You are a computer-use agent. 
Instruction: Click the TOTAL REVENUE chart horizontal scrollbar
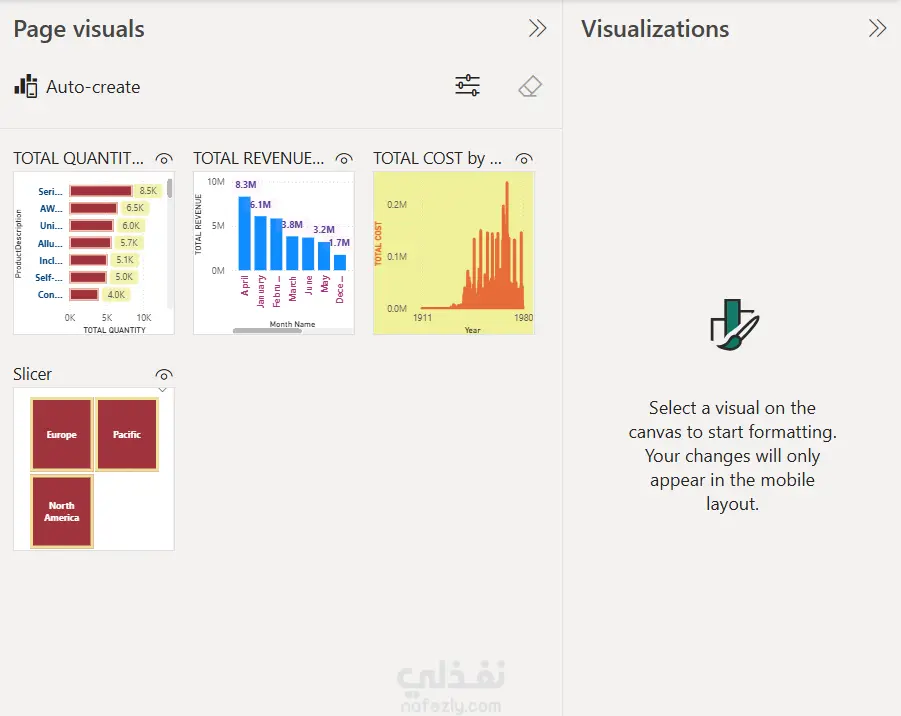coord(267,330)
